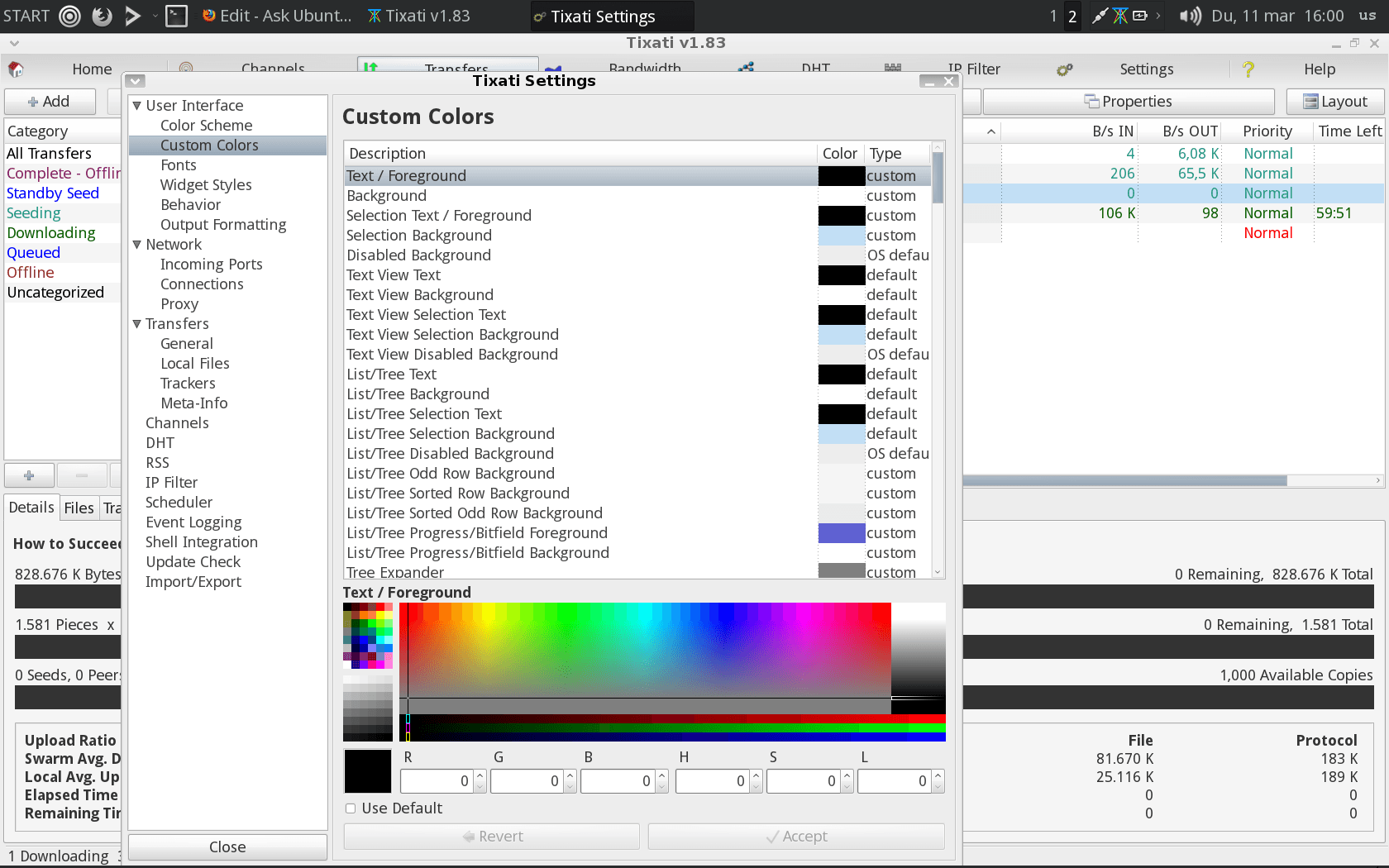Expand the hidden tray icons chevron

pyautogui.click(x=1158, y=16)
